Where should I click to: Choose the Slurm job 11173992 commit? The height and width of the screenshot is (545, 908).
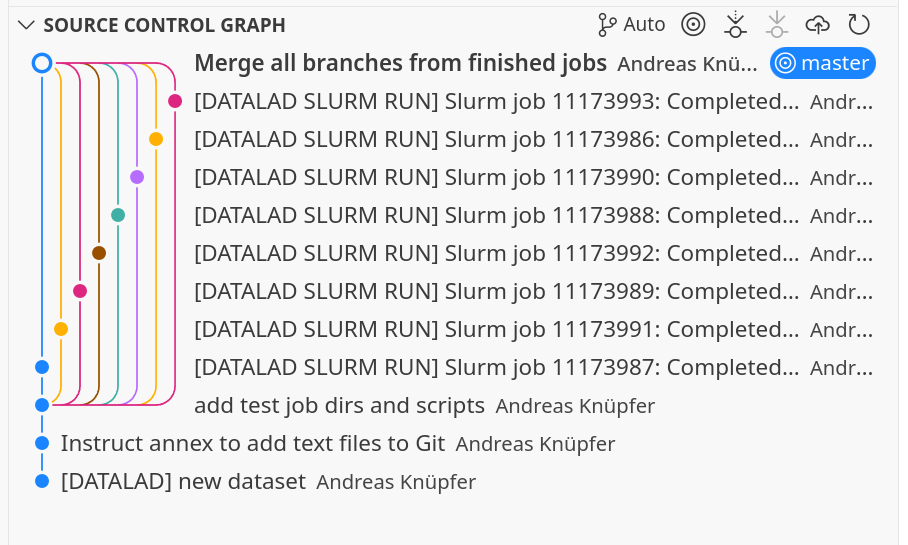click(x=496, y=253)
